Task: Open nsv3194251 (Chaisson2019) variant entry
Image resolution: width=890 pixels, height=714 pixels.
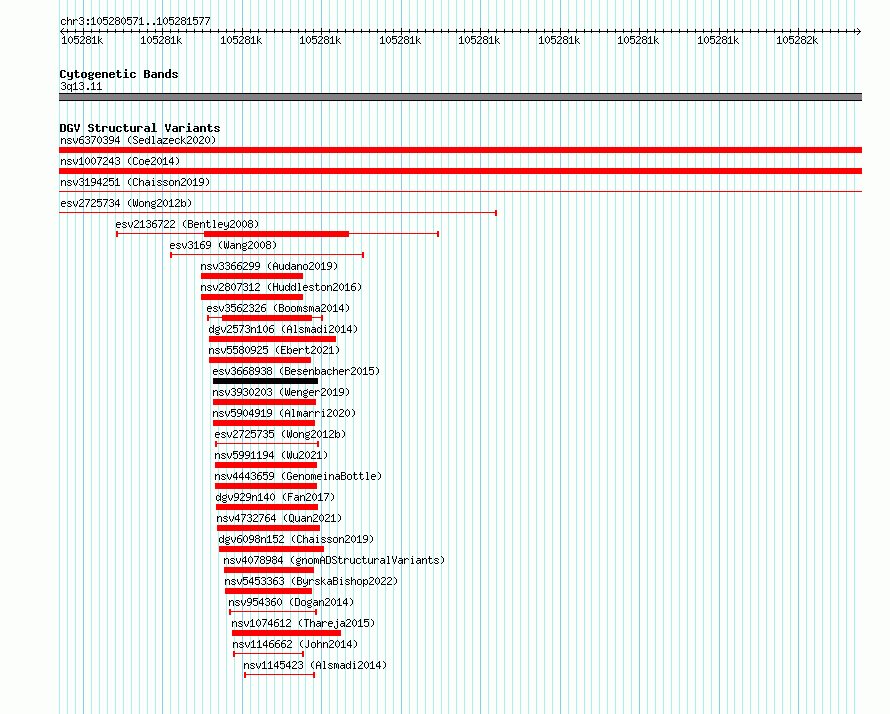Action: click(x=135, y=182)
